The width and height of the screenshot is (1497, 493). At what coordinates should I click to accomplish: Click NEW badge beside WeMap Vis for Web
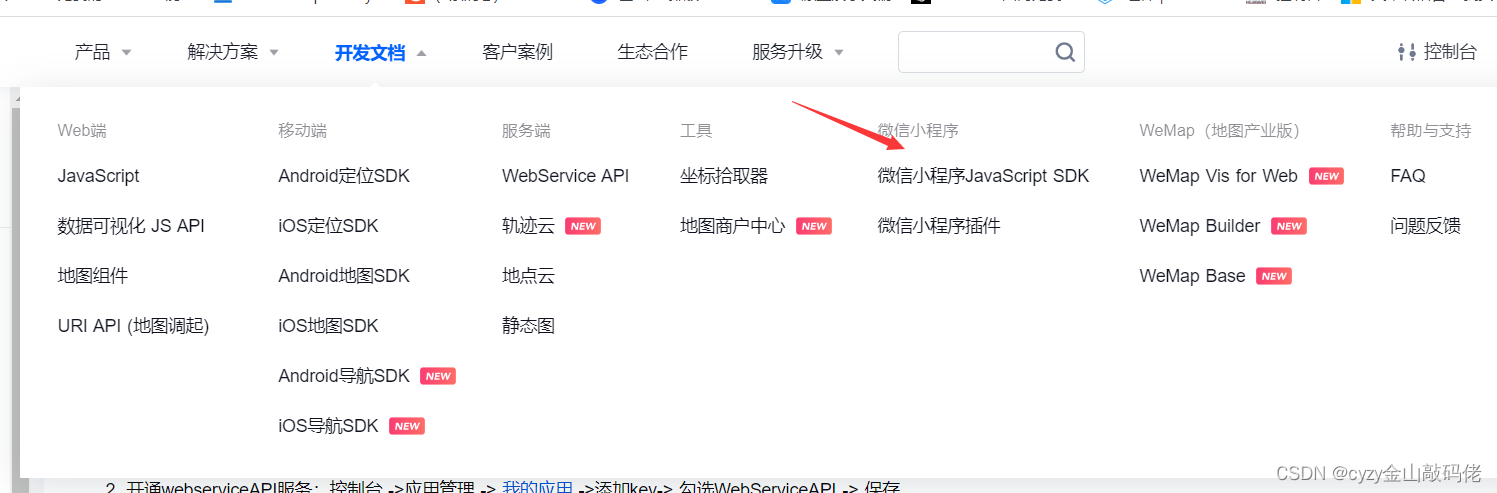pos(1326,176)
